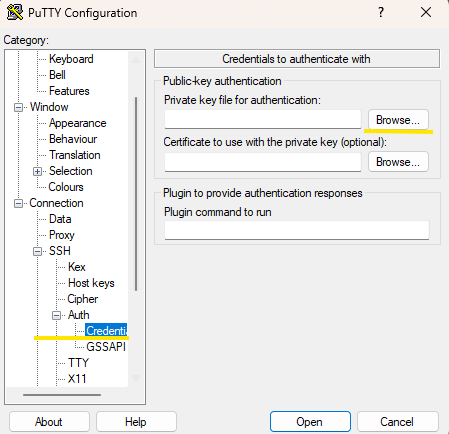Click the category tree vertical scrollbar thumb
The width and height of the screenshot is (449, 434).
tap(136, 194)
